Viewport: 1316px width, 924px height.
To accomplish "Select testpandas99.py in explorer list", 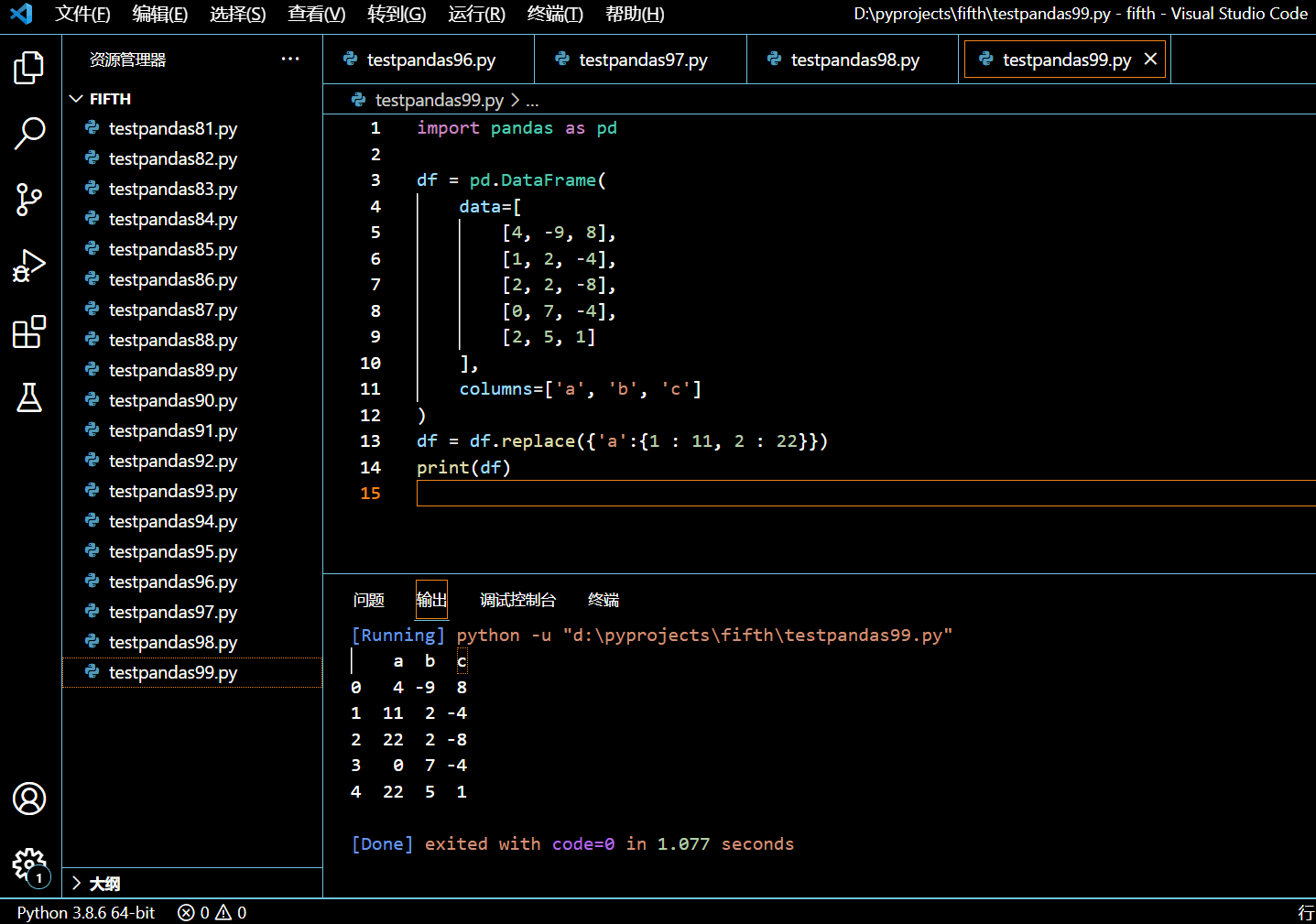I will [x=192, y=672].
